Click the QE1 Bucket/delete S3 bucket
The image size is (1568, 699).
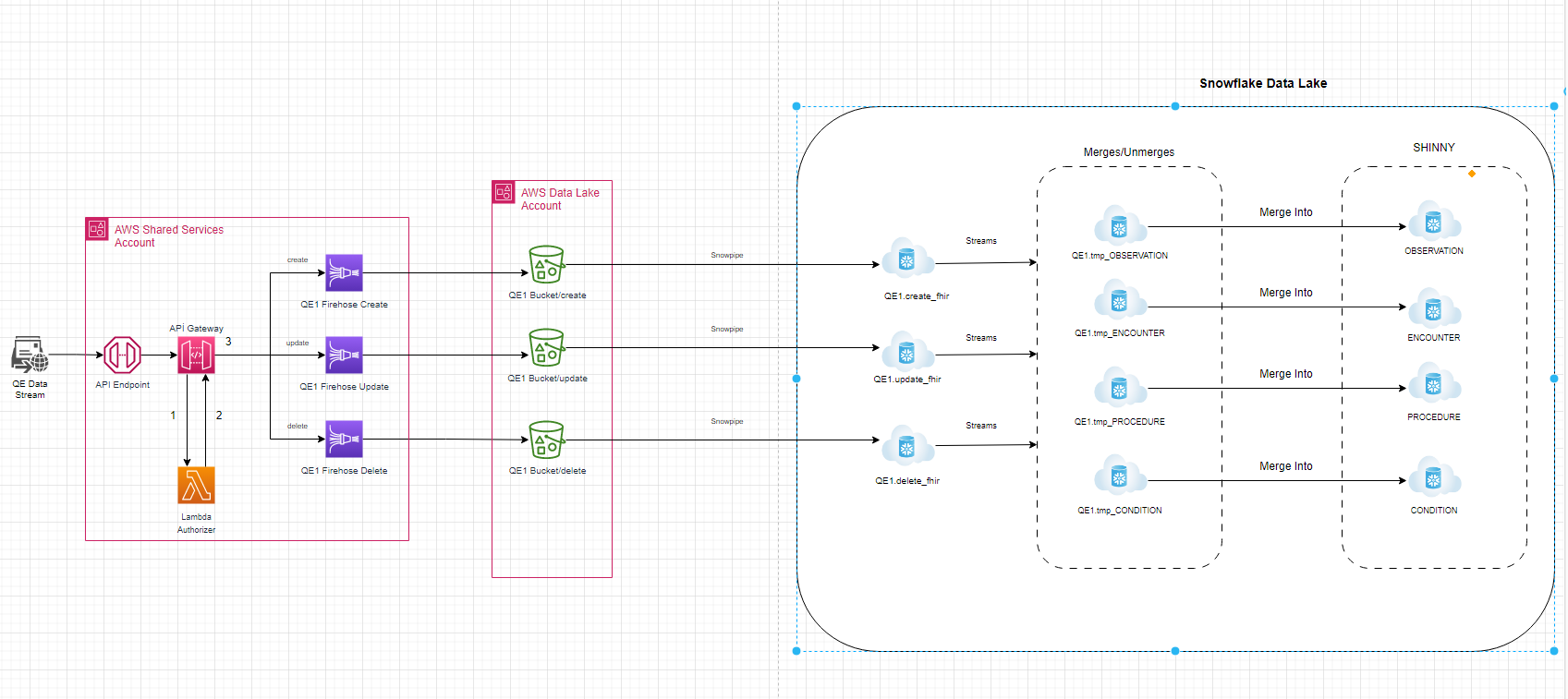pos(546,440)
